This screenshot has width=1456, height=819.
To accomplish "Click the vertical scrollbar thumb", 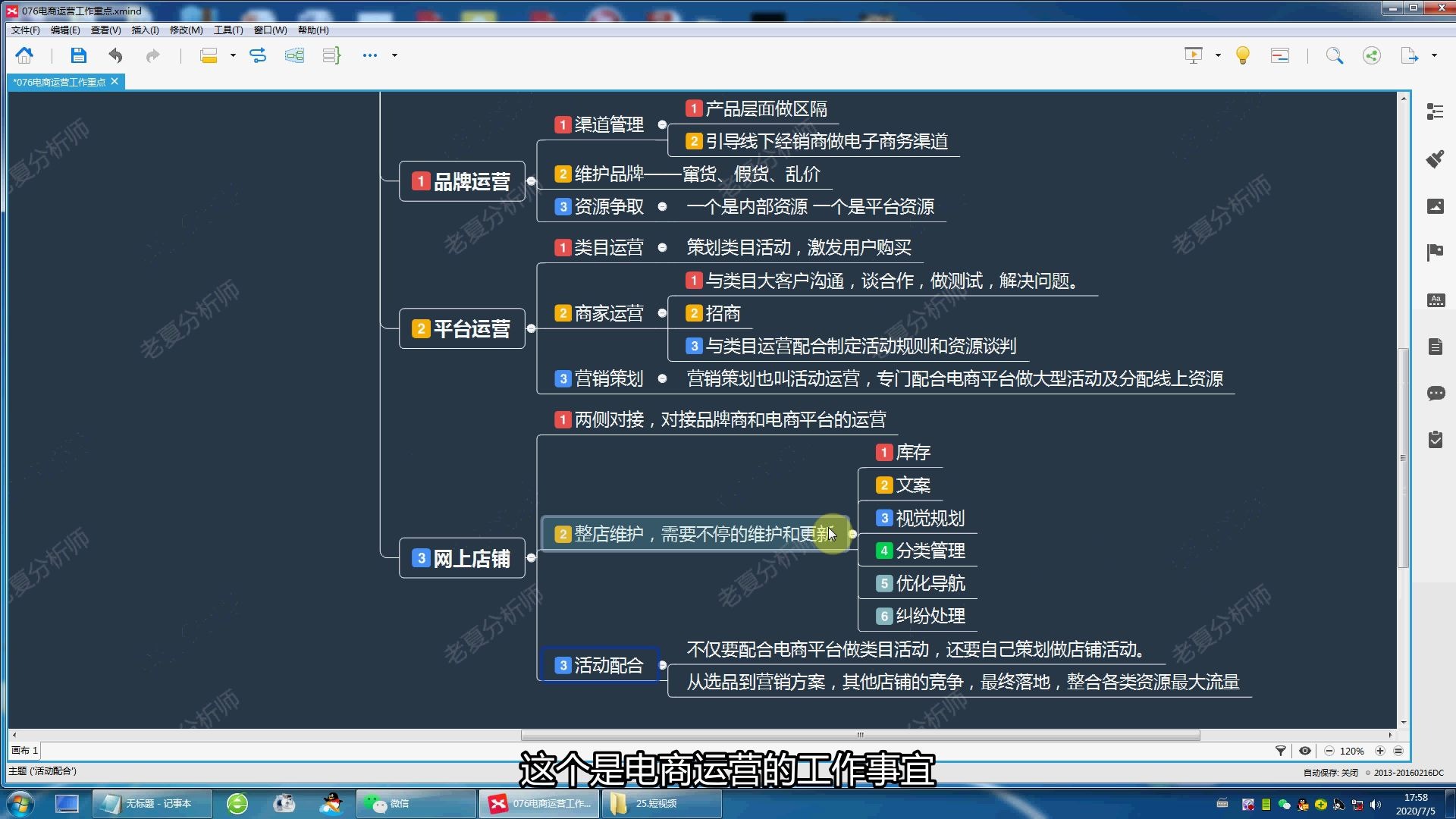I will coord(1403,457).
